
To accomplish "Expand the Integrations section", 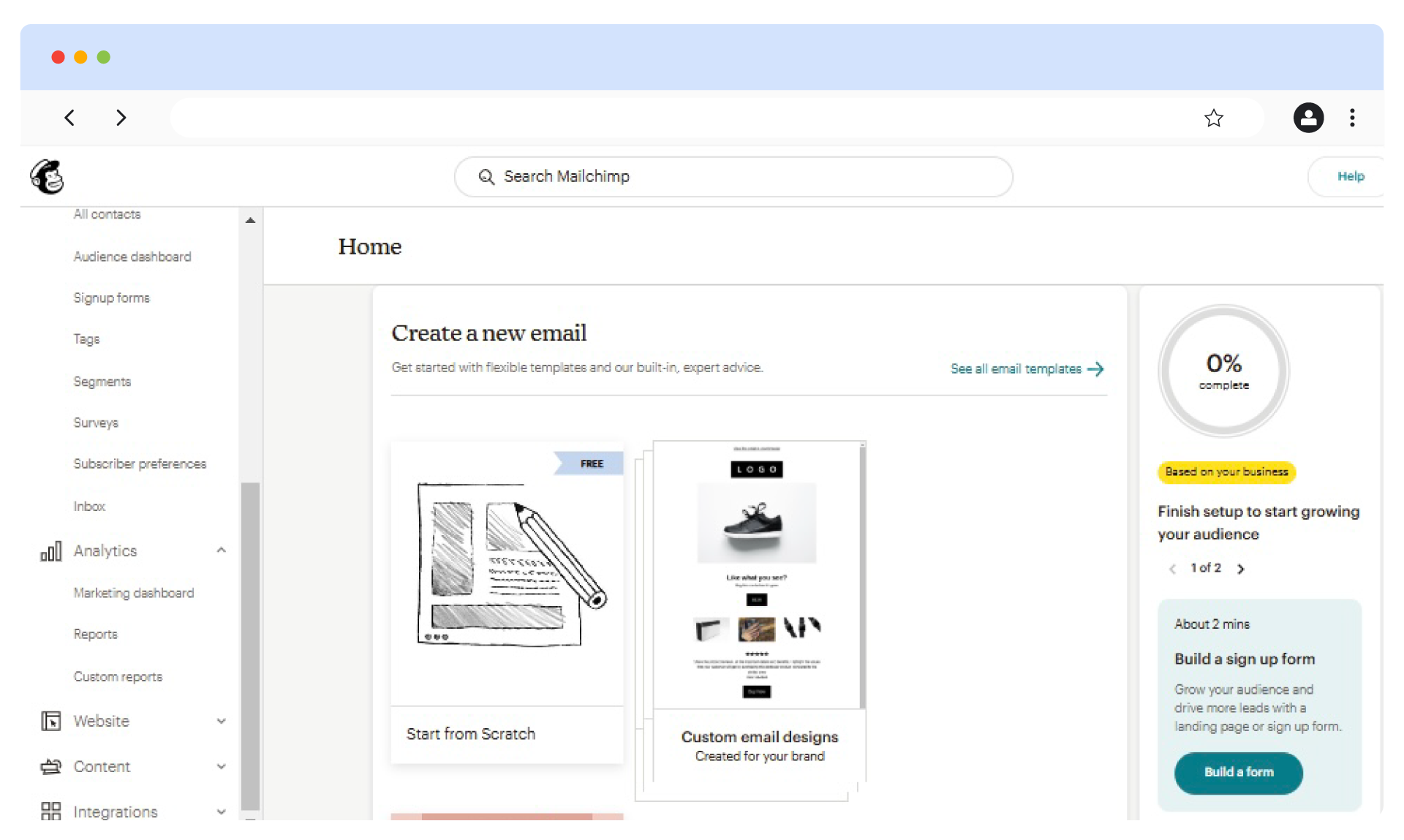I will pyautogui.click(x=221, y=811).
